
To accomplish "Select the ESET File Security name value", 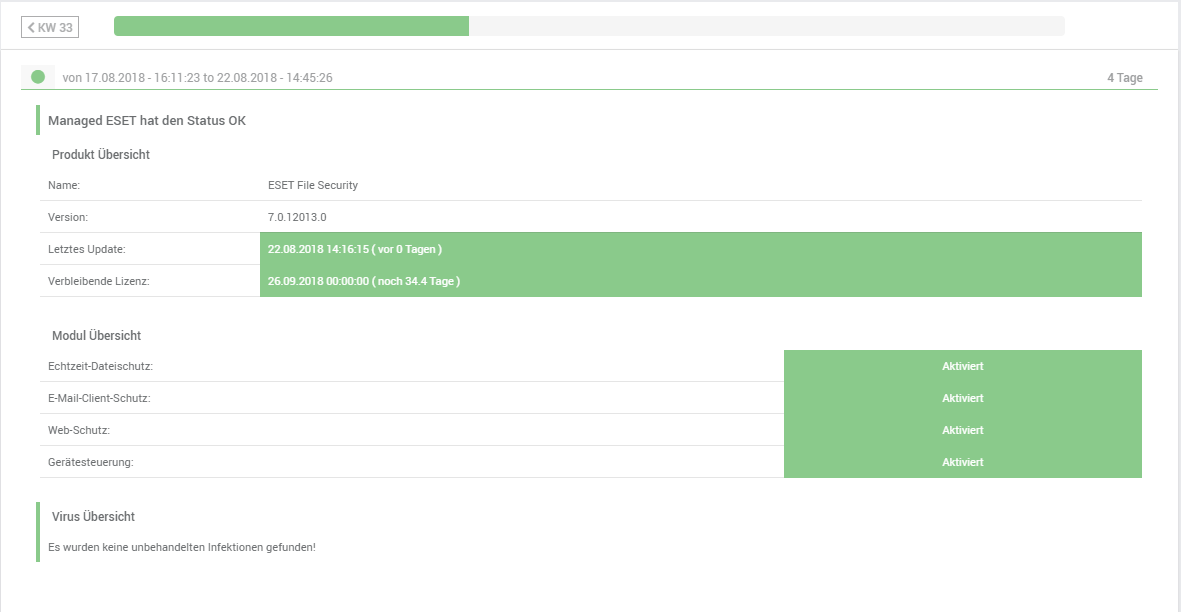I will coord(313,185).
